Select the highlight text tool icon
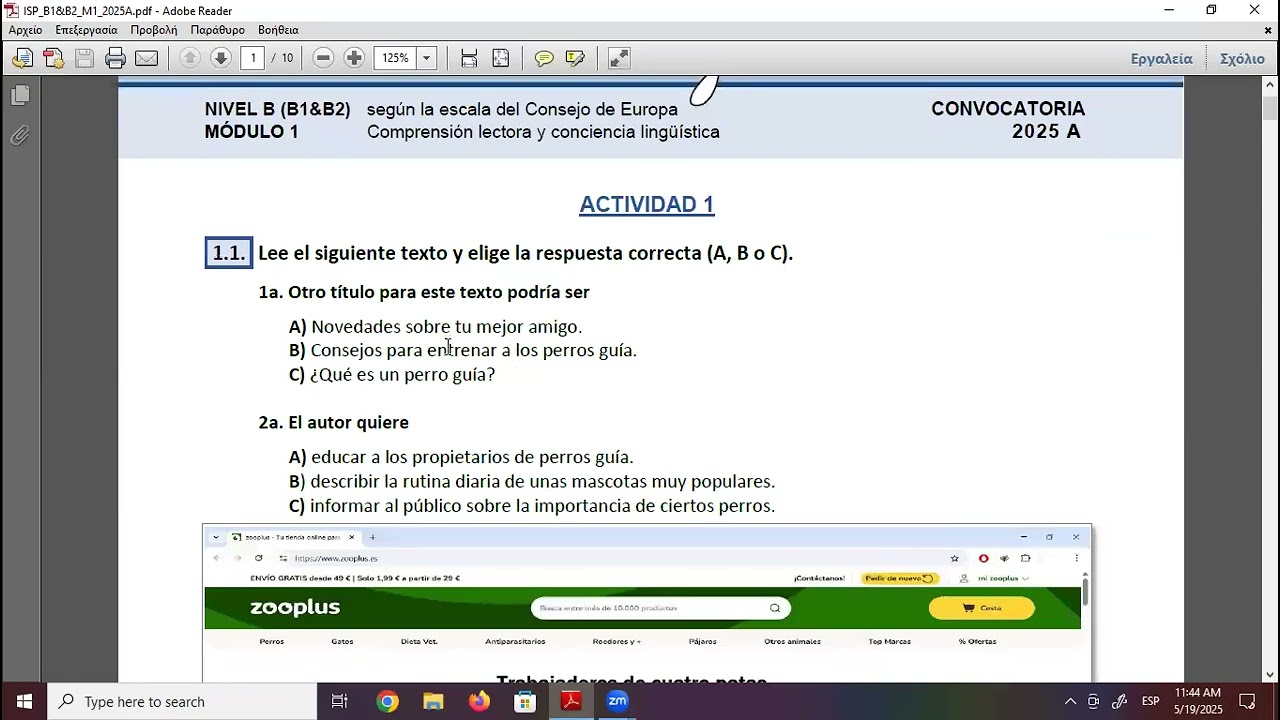Image resolution: width=1280 pixels, height=720 pixels. [x=575, y=58]
